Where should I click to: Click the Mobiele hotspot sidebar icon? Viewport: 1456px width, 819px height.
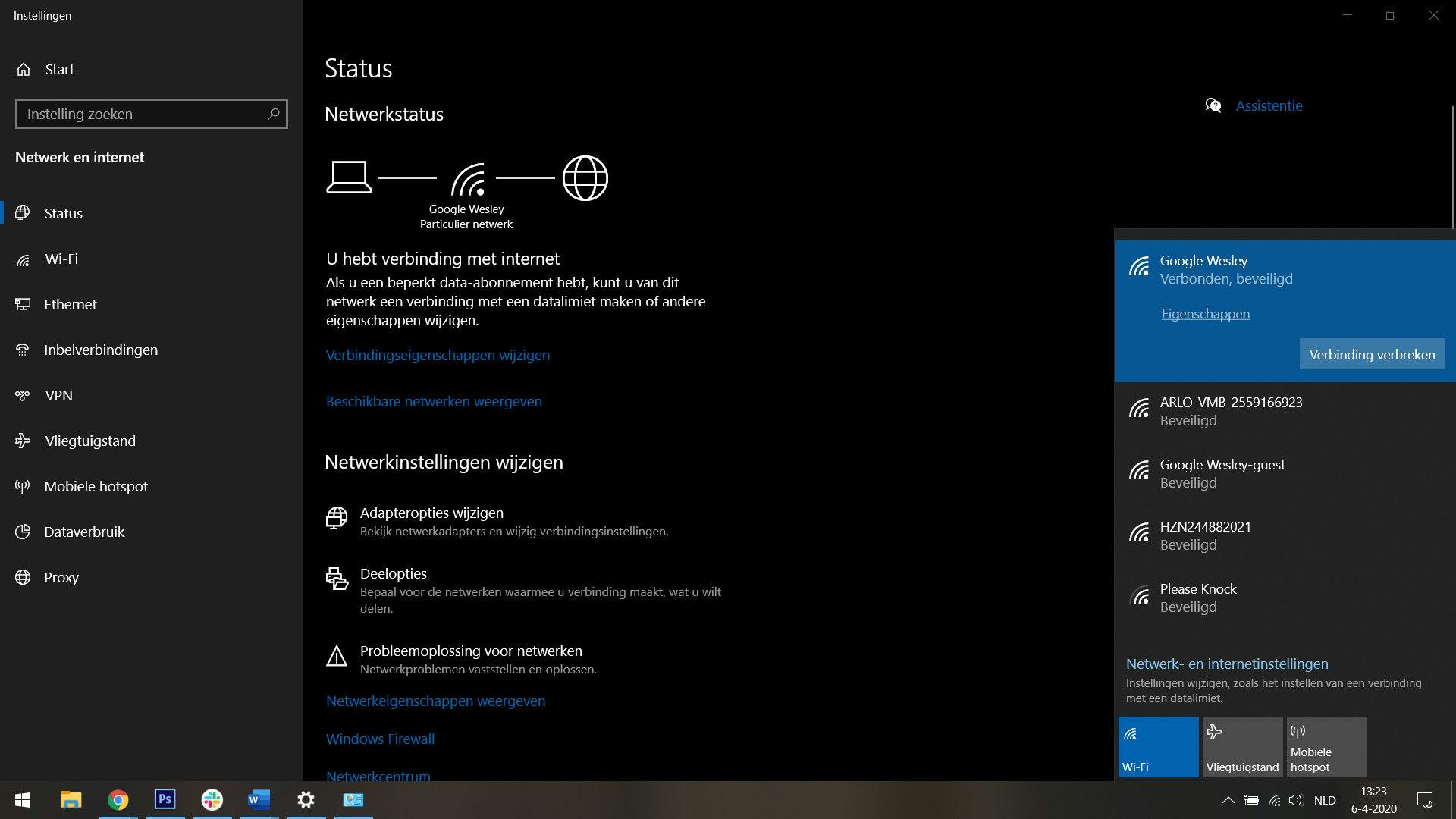23,486
